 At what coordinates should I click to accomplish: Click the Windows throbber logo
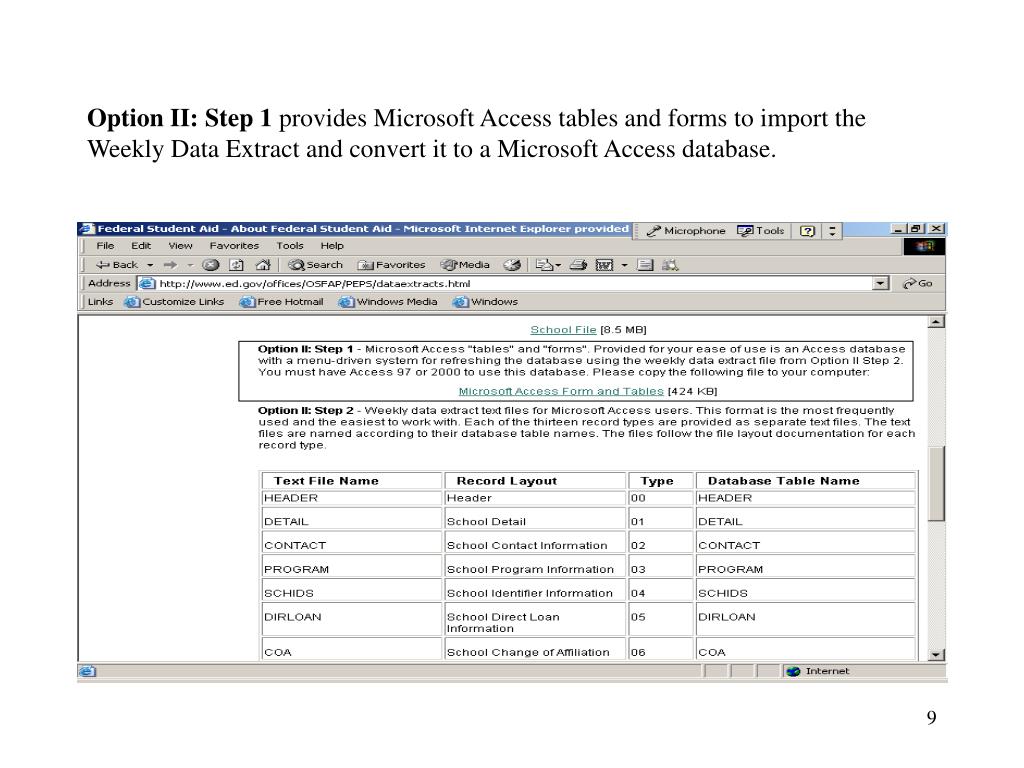coord(924,246)
